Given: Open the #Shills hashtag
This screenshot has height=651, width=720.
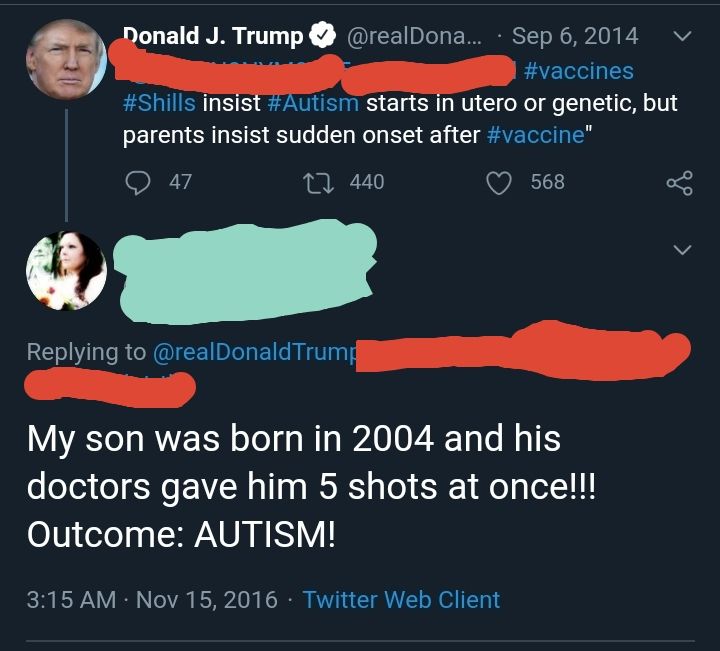Looking at the screenshot, I should coord(159,103).
